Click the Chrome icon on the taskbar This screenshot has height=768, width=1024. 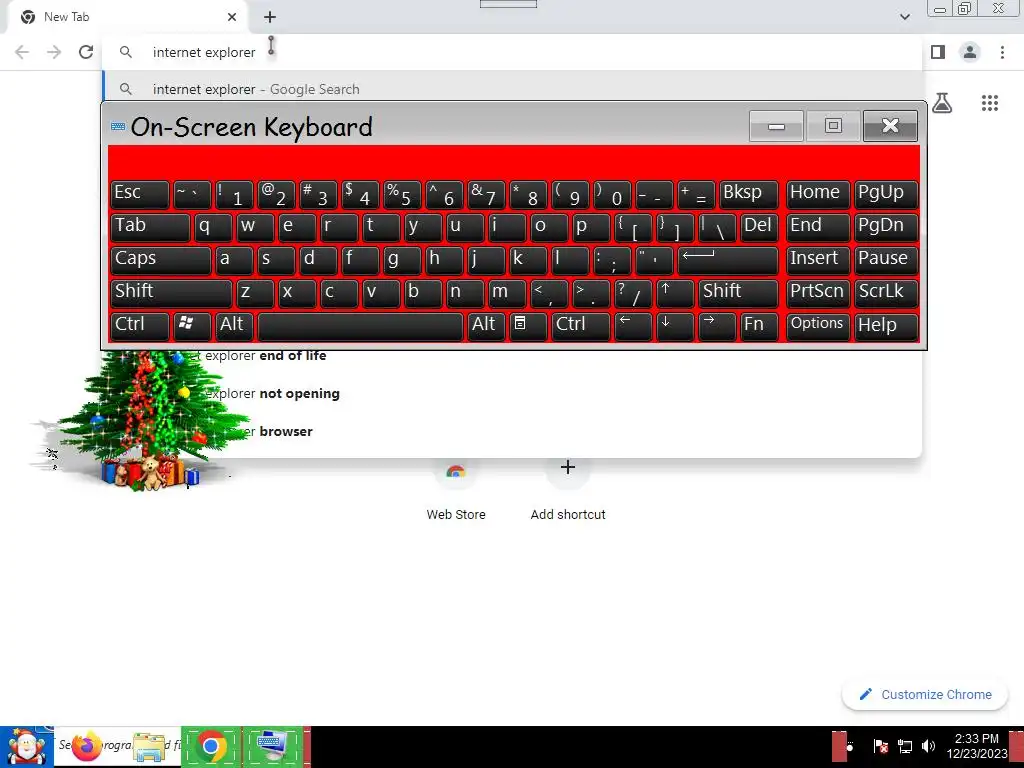coord(211,747)
